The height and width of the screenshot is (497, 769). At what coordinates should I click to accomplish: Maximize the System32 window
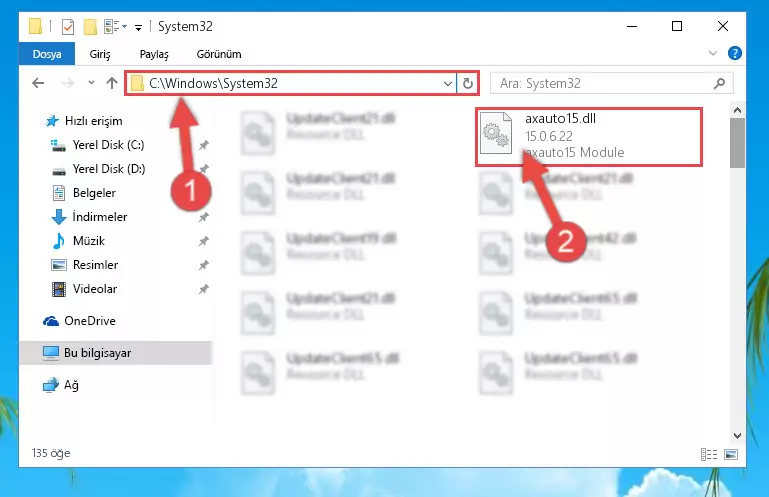677,26
